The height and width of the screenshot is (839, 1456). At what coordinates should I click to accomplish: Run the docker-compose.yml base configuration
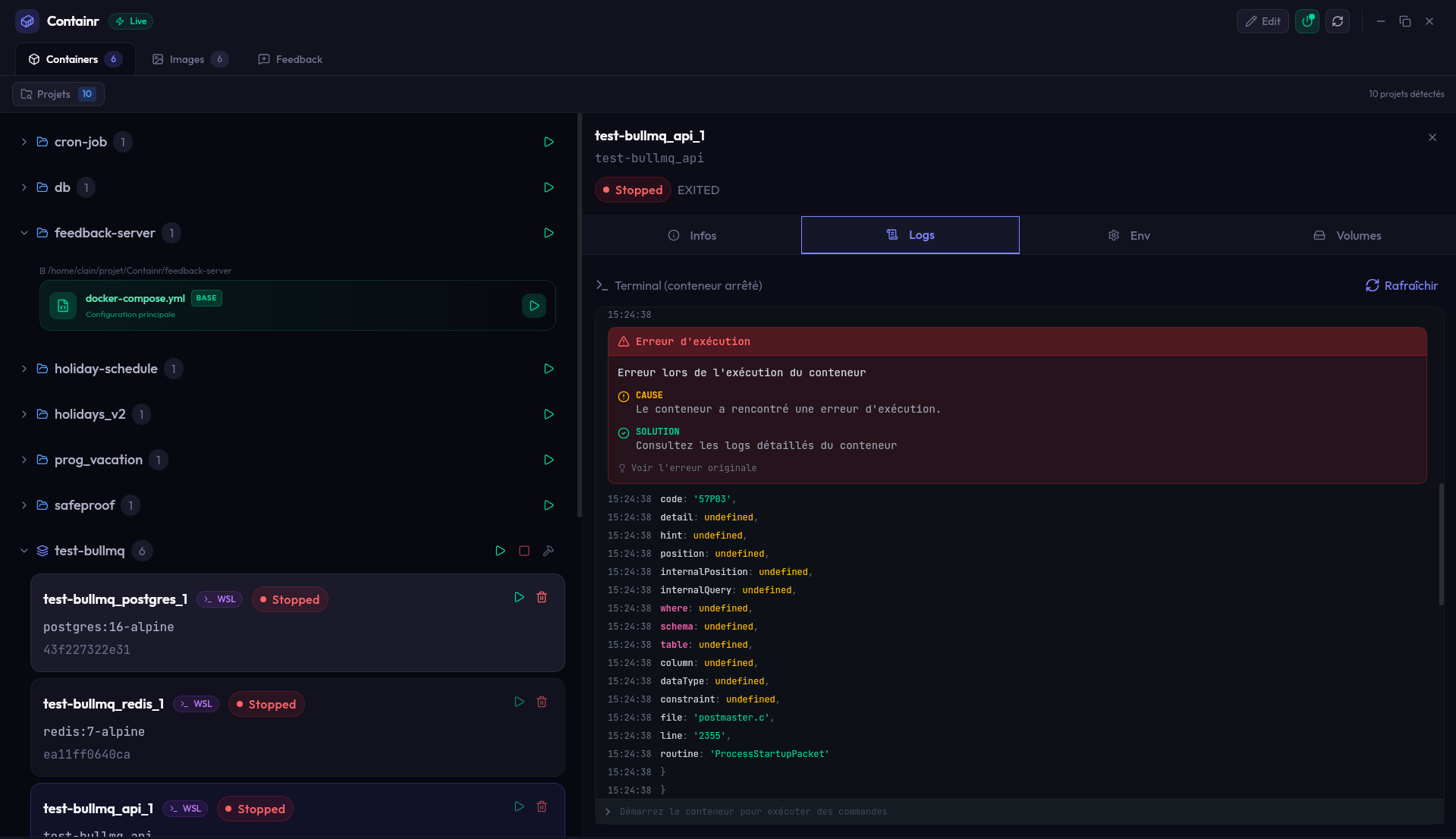534,306
